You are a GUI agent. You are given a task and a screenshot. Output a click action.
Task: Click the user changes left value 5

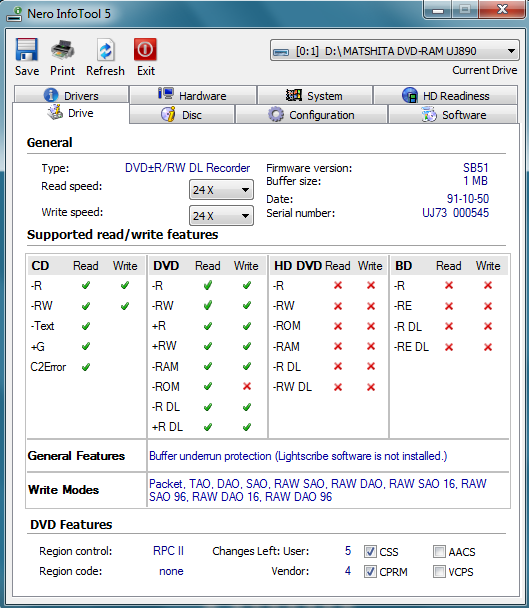(x=348, y=551)
